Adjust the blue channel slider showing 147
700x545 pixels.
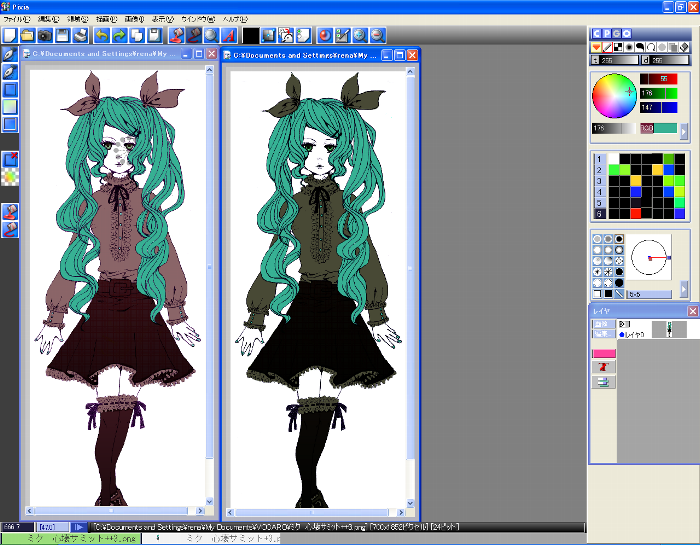tap(658, 107)
